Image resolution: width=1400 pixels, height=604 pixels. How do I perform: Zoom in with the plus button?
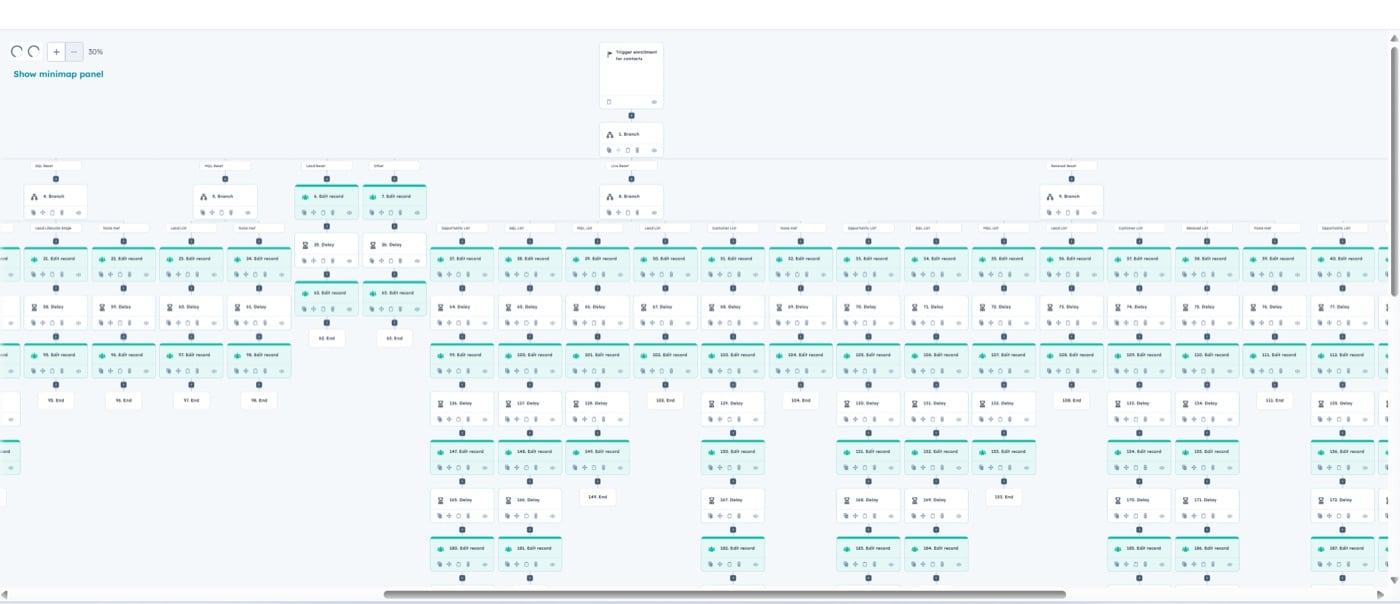56,52
